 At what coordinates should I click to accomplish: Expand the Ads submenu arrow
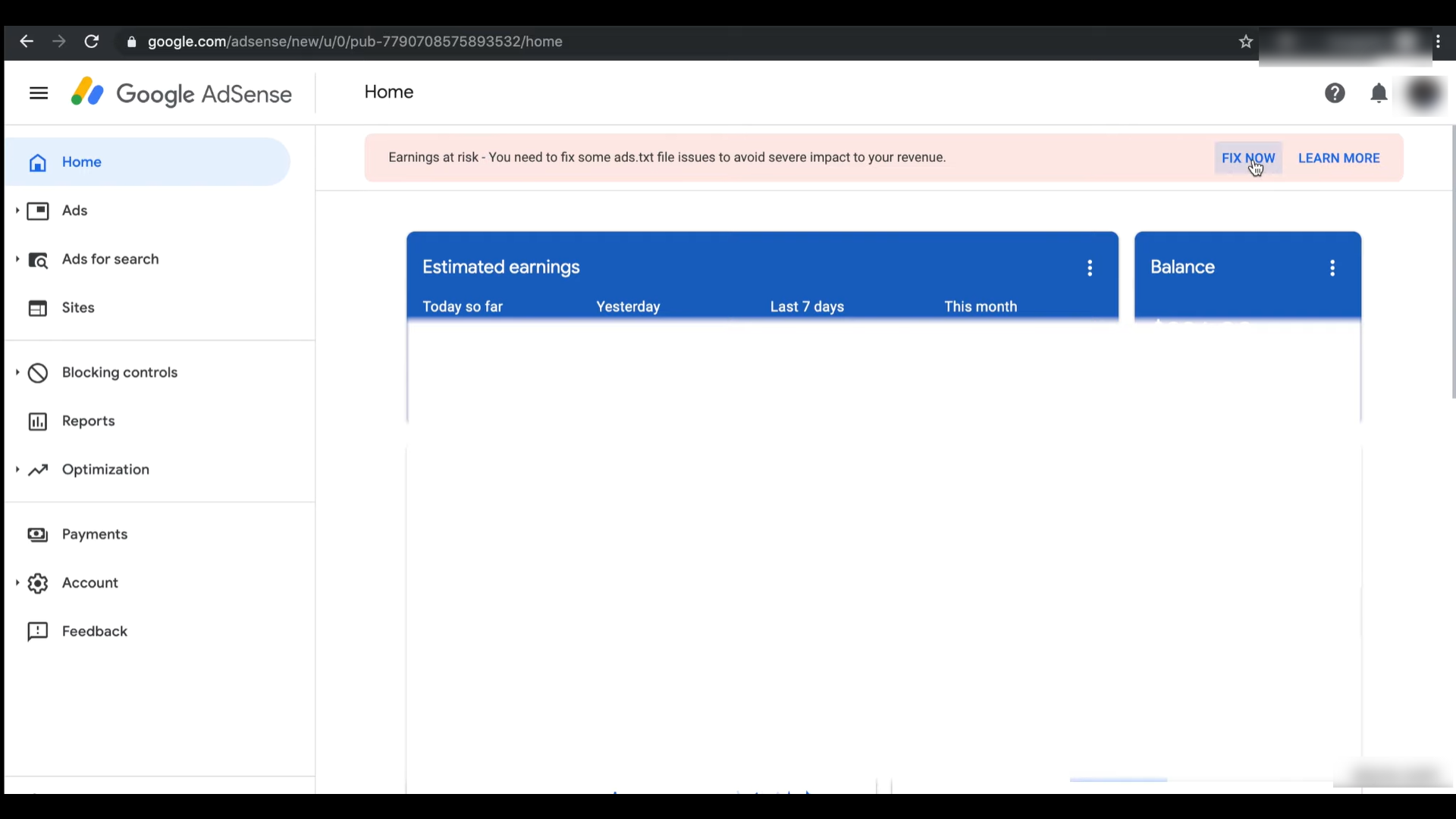coord(17,210)
